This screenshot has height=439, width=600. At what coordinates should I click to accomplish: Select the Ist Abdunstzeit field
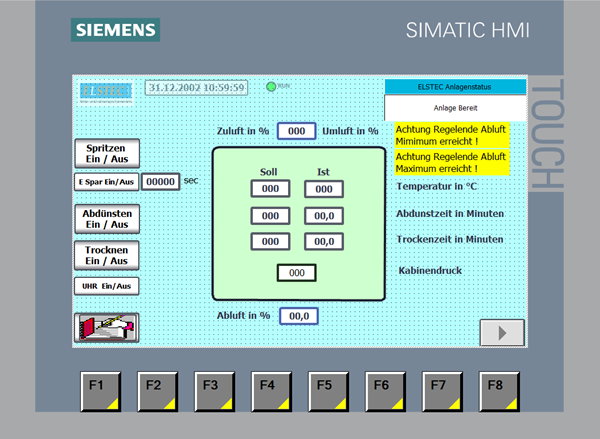coord(324,216)
